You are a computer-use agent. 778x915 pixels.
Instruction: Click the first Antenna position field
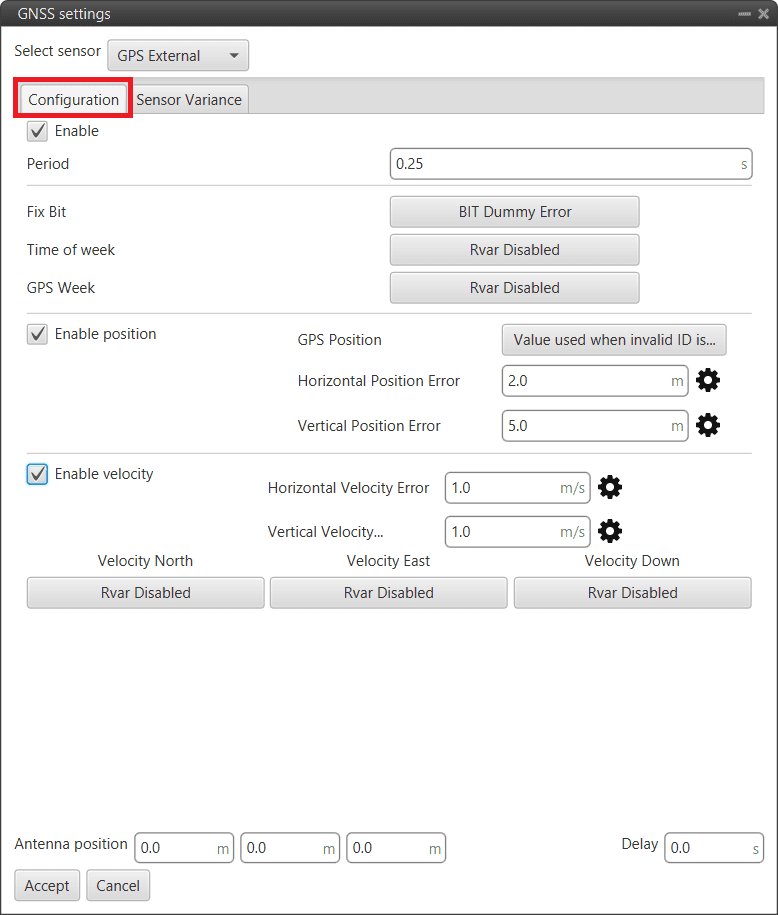tap(177, 848)
